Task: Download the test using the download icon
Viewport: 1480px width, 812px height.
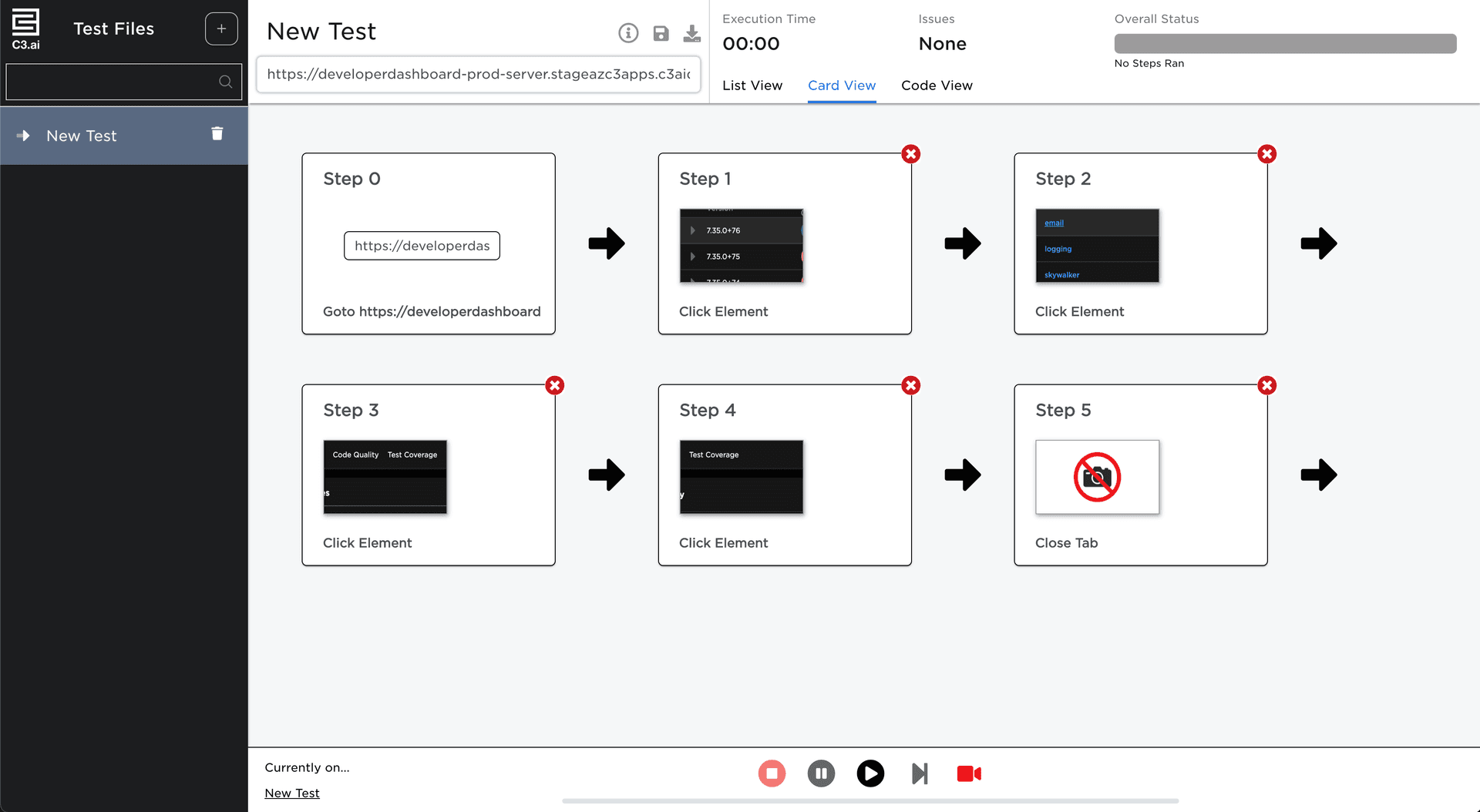Action: 691,33
